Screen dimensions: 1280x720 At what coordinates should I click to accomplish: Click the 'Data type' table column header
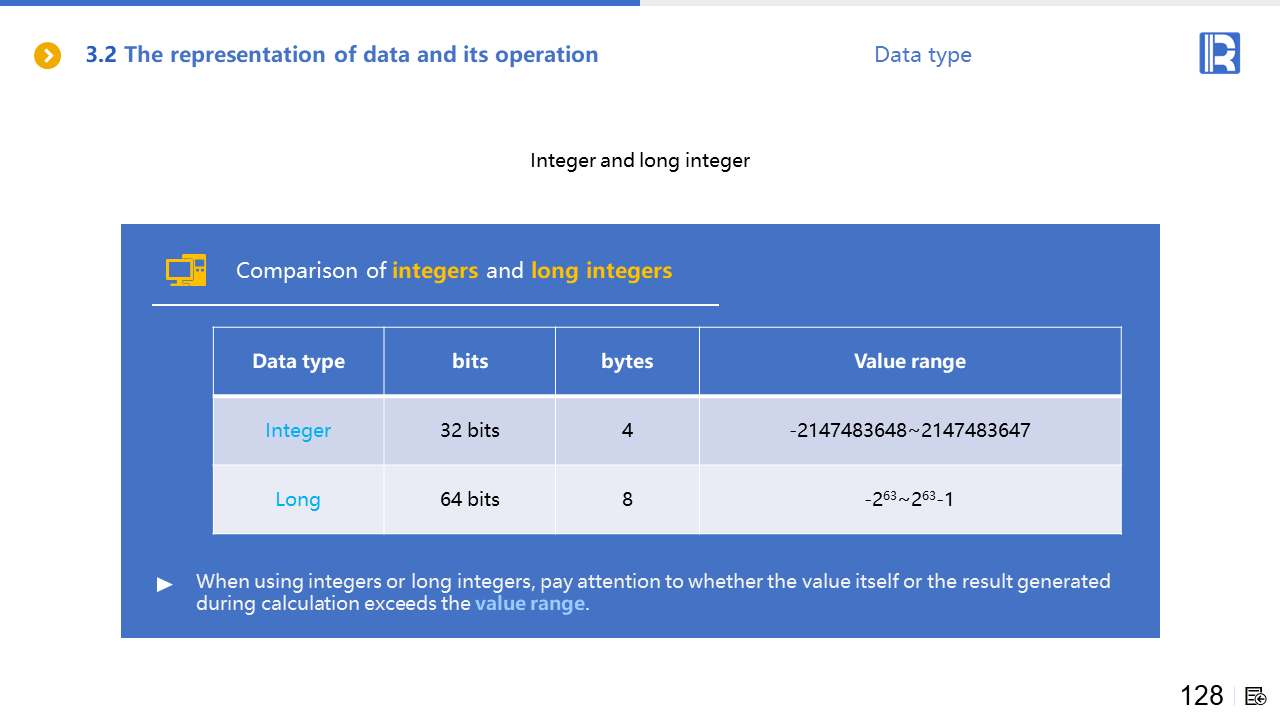click(x=298, y=362)
